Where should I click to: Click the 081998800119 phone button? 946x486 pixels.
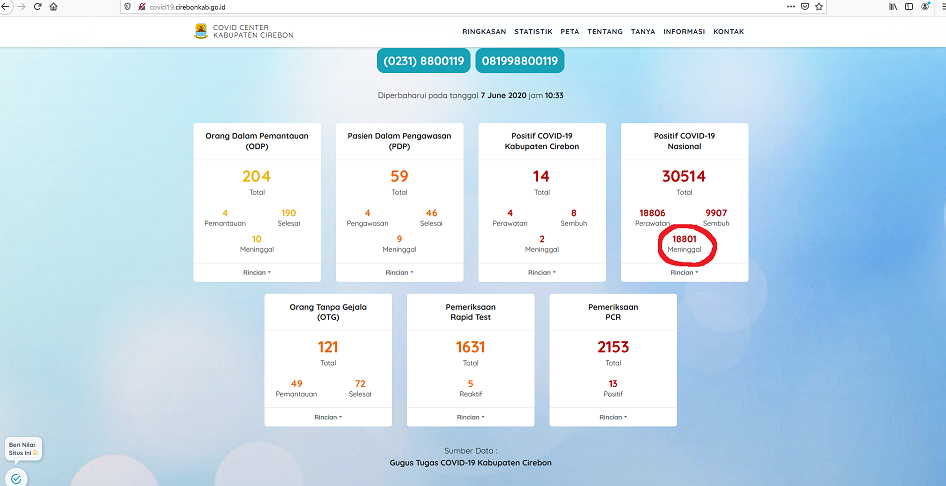coord(519,61)
